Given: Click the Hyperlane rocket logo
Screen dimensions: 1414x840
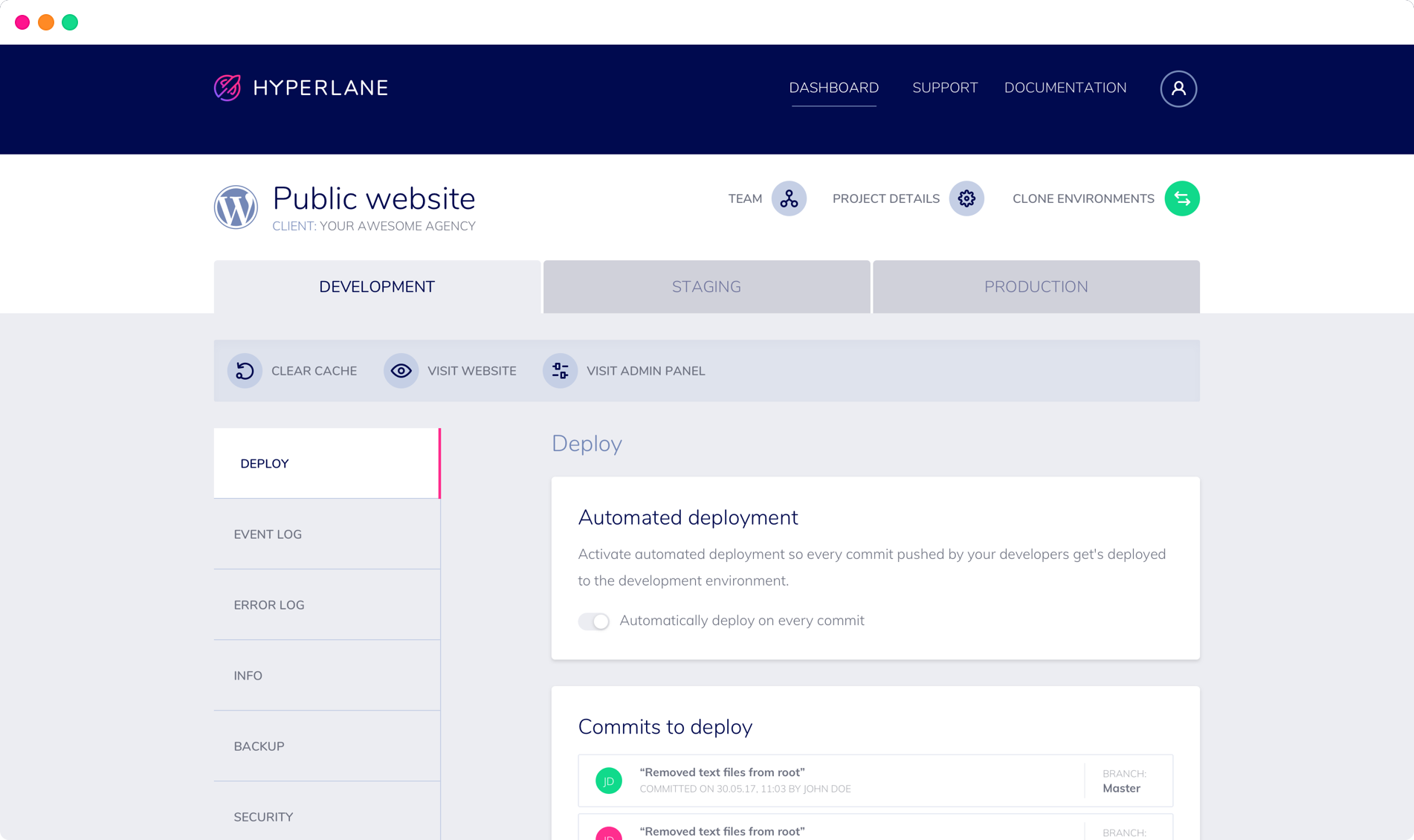Looking at the screenshot, I should (227, 88).
